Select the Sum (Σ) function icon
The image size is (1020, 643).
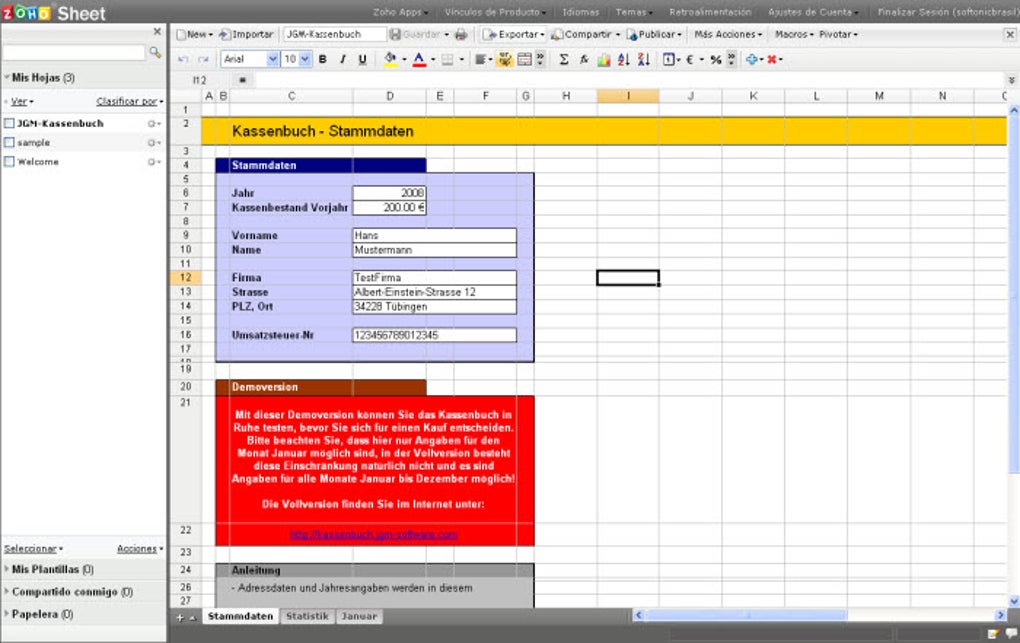coord(564,59)
